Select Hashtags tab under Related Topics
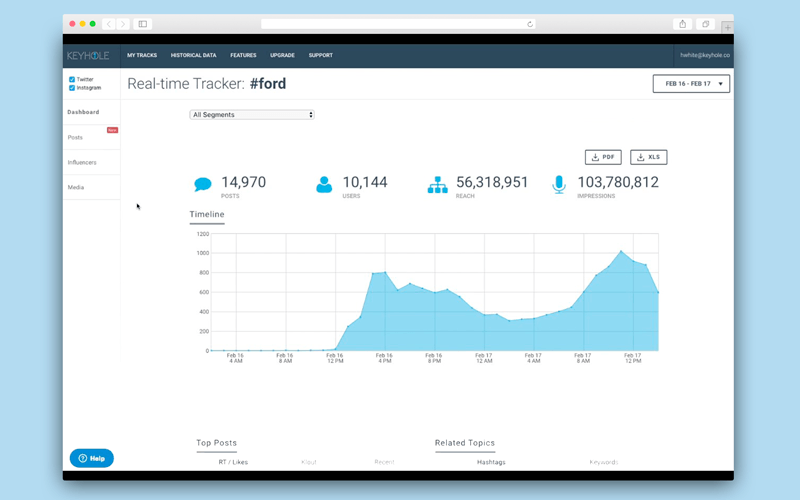The width and height of the screenshot is (800, 500). point(491,462)
